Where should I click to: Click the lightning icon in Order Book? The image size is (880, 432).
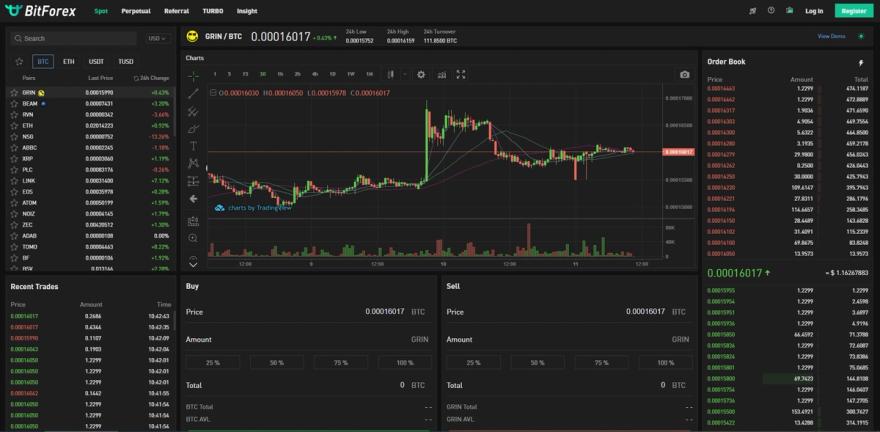(861, 63)
